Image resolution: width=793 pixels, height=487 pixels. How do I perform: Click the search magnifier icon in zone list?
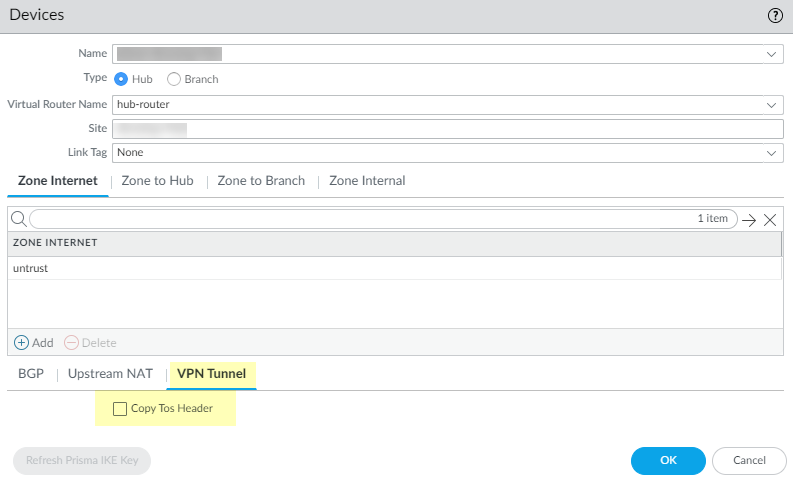click(x=18, y=219)
